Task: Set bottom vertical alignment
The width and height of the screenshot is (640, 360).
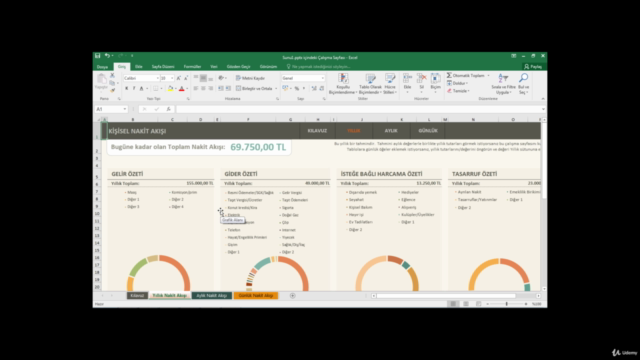Action: 211,78
